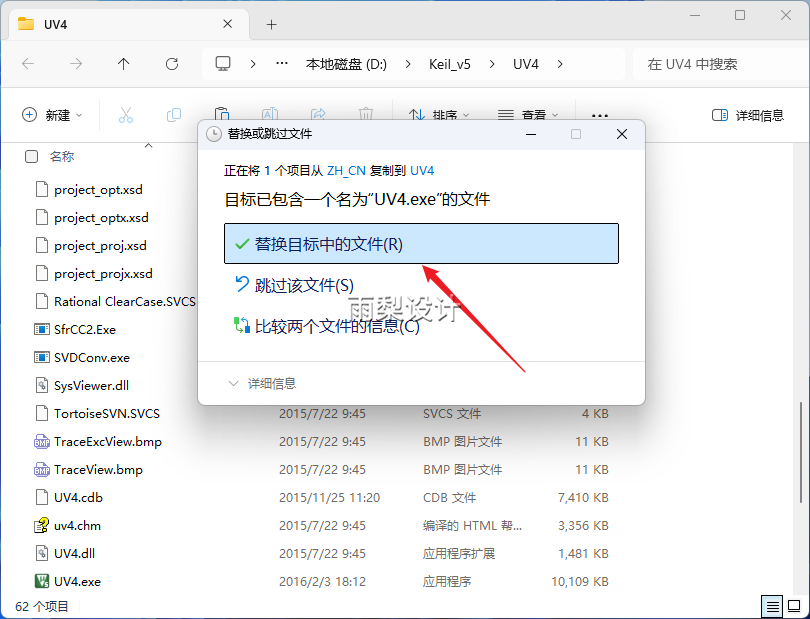The height and width of the screenshot is (619, 810).
Task: Click the Paste icon on the toolbar
Action: (220, 113)
